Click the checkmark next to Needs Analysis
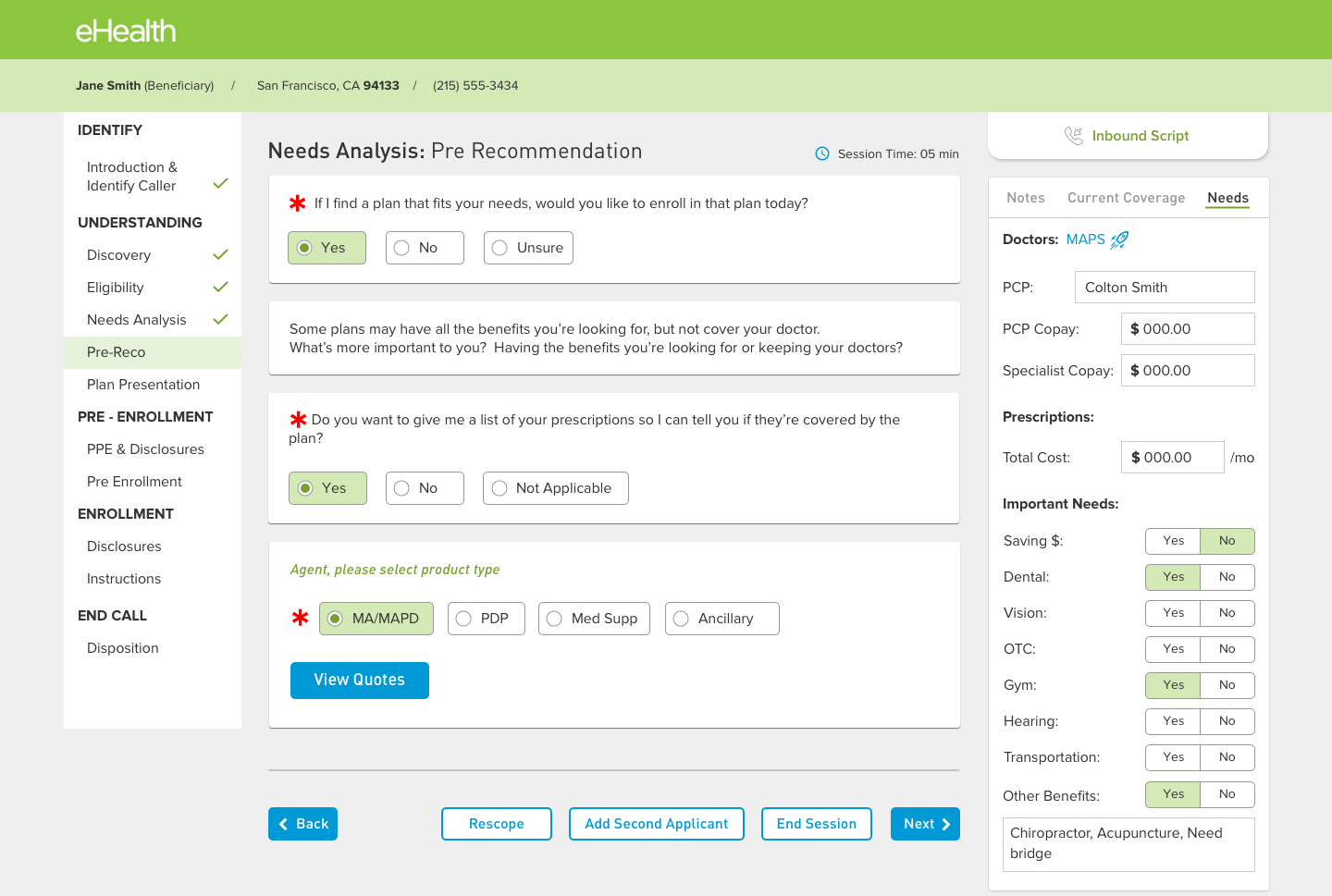1332x896 pixels. [220, 319]
